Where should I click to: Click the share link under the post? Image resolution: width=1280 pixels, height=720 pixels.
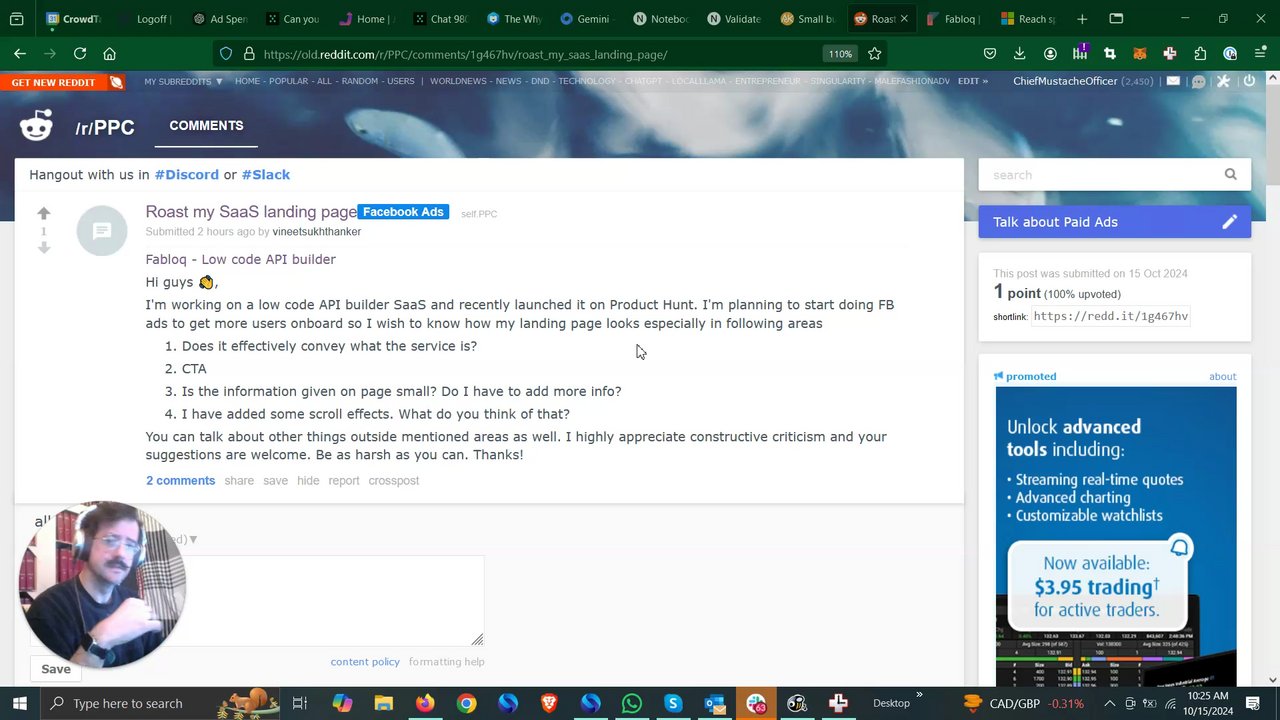(x=239, y=480)
